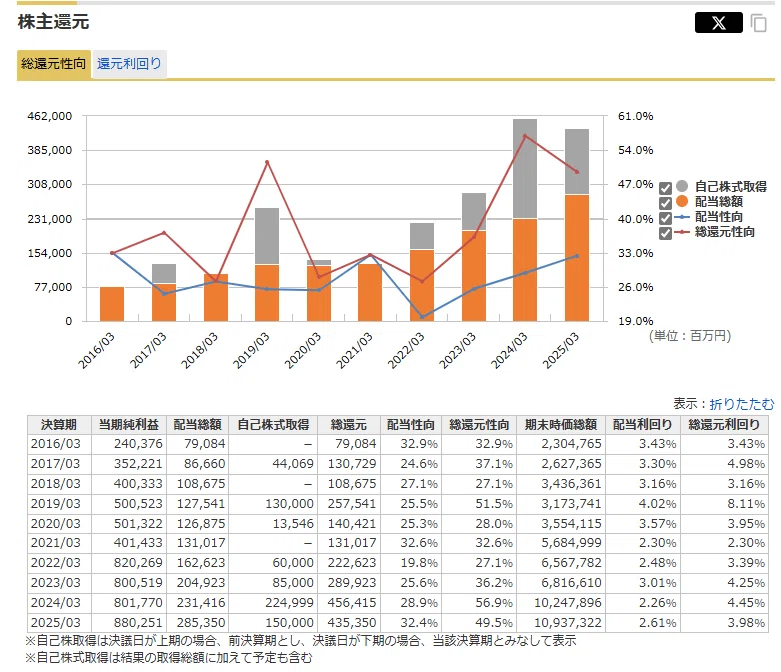Click the 株主還元 section heading
The width and height of the screenshot is (781, 672).
point(53,22)
